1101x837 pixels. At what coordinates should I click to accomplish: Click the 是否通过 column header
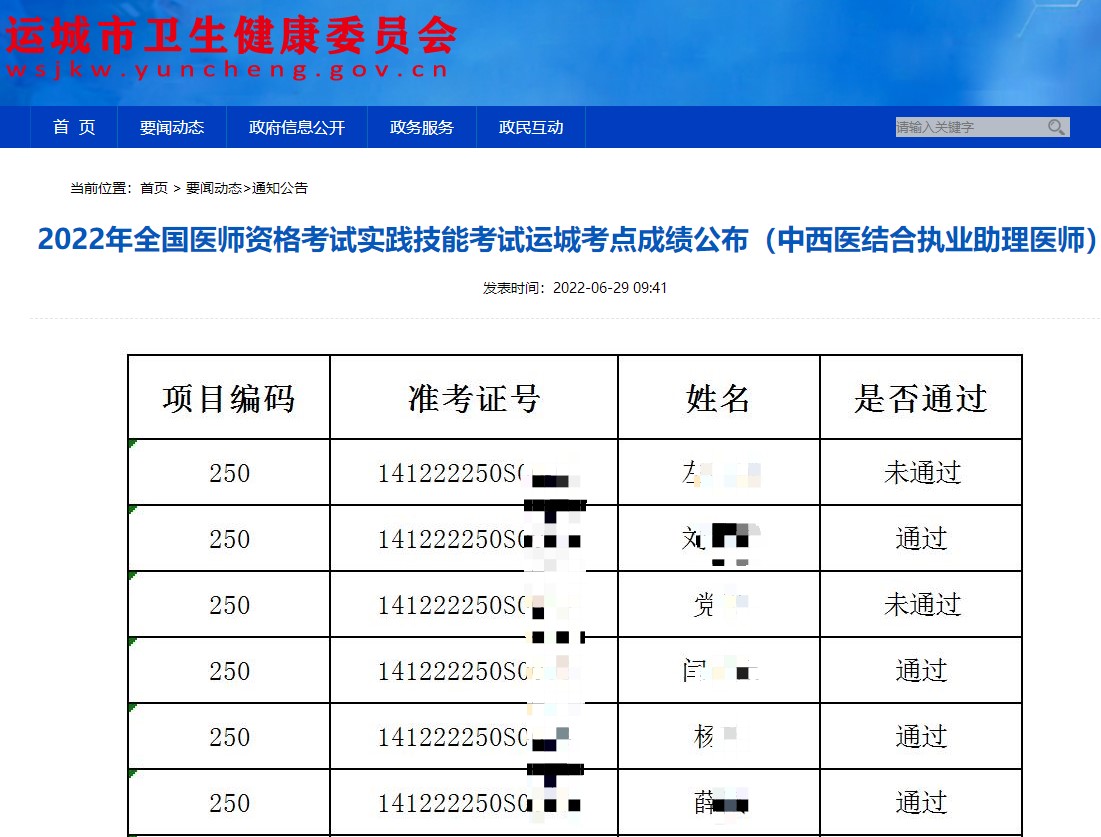coord(920,398)
